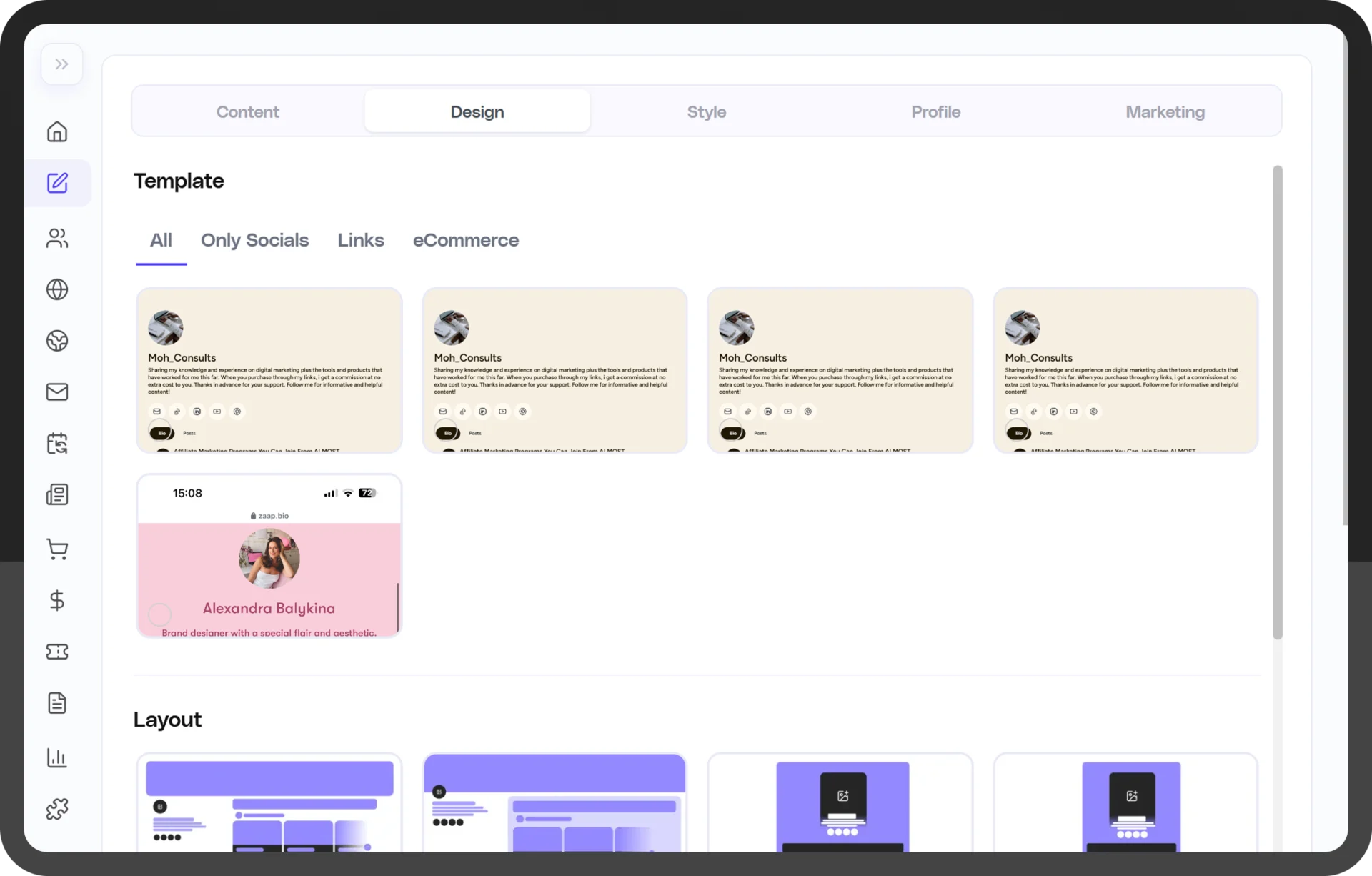Click the puzzle piece integrations icon
The image size is (1372, 876).
pos(57,809)
